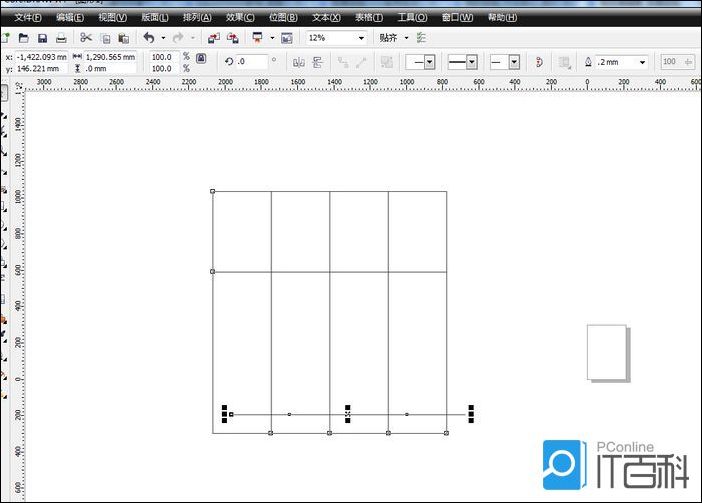The height and width of the screenshot is (503, 702).
Task: Open the .2 mm outline width dropdown
Action: click(x=642, y=62)
